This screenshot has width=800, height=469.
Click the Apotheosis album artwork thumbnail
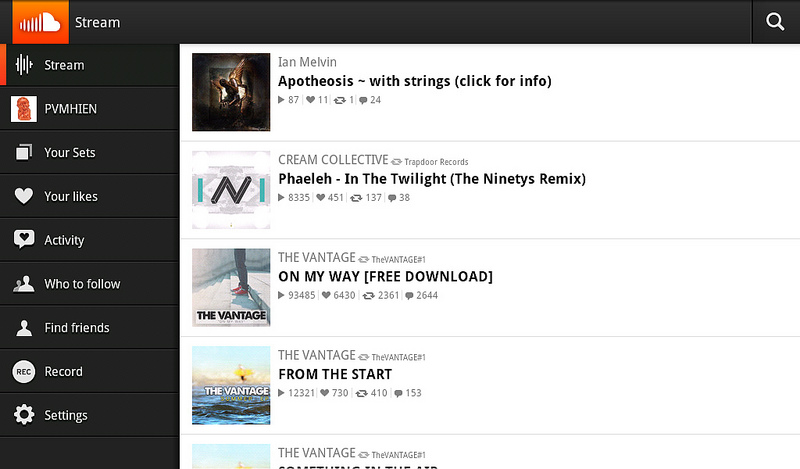click(231, 92)
